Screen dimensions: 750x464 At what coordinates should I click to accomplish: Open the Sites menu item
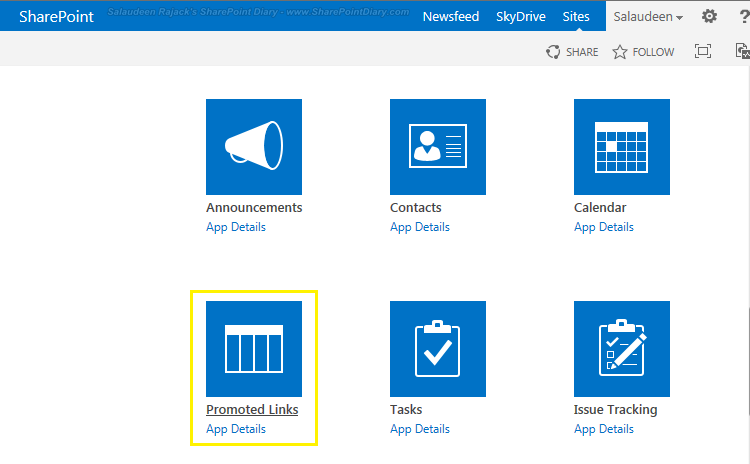click(x=576, y=16)
